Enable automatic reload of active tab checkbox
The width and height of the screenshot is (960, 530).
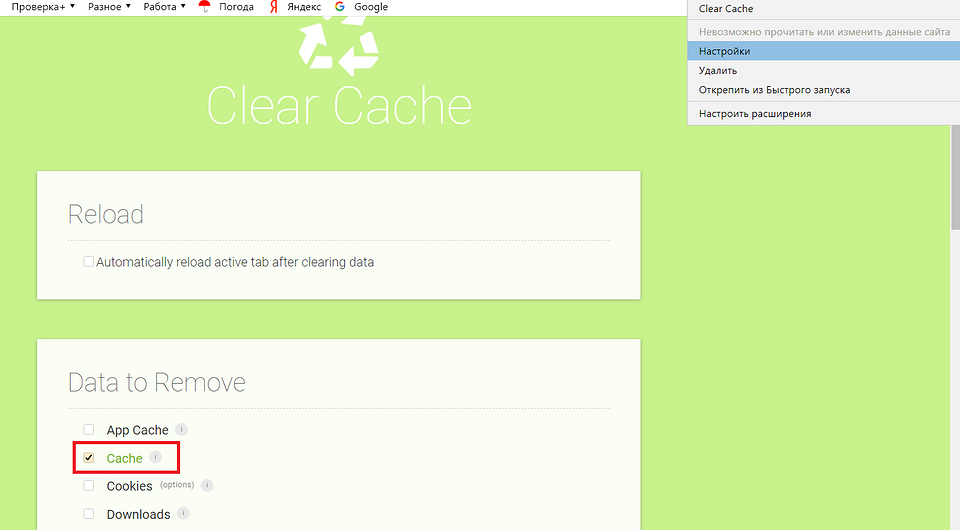click(x=88, y=262)
